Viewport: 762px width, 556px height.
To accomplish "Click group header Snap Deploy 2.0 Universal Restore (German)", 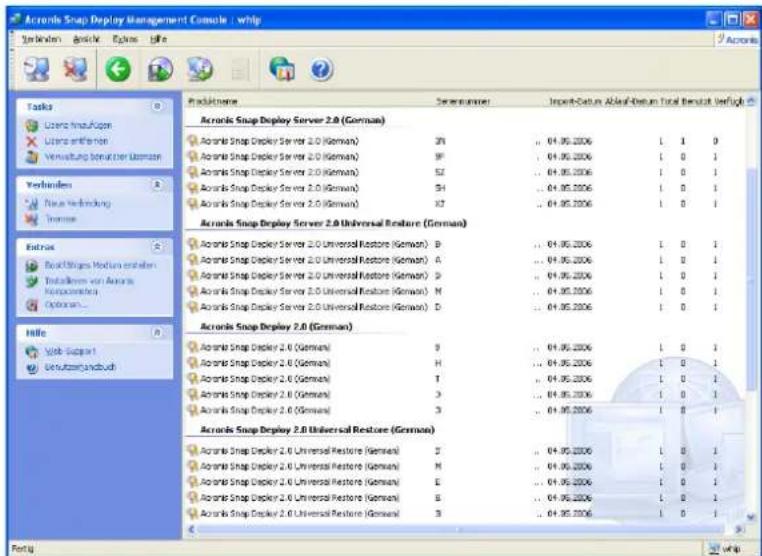I will point(317,430).
